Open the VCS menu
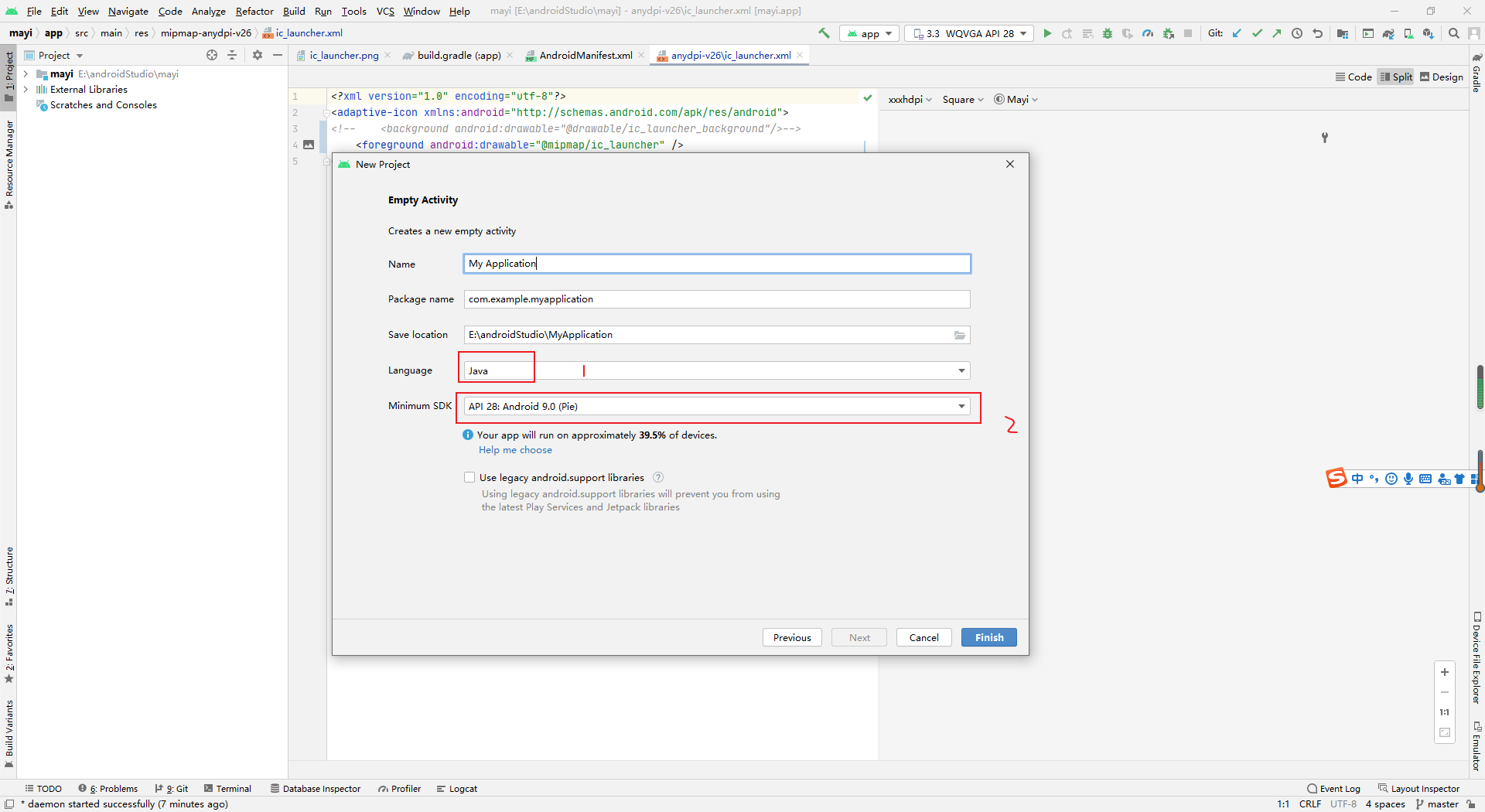This screenshot has width=1485, height=812. [x=385, y=11]
